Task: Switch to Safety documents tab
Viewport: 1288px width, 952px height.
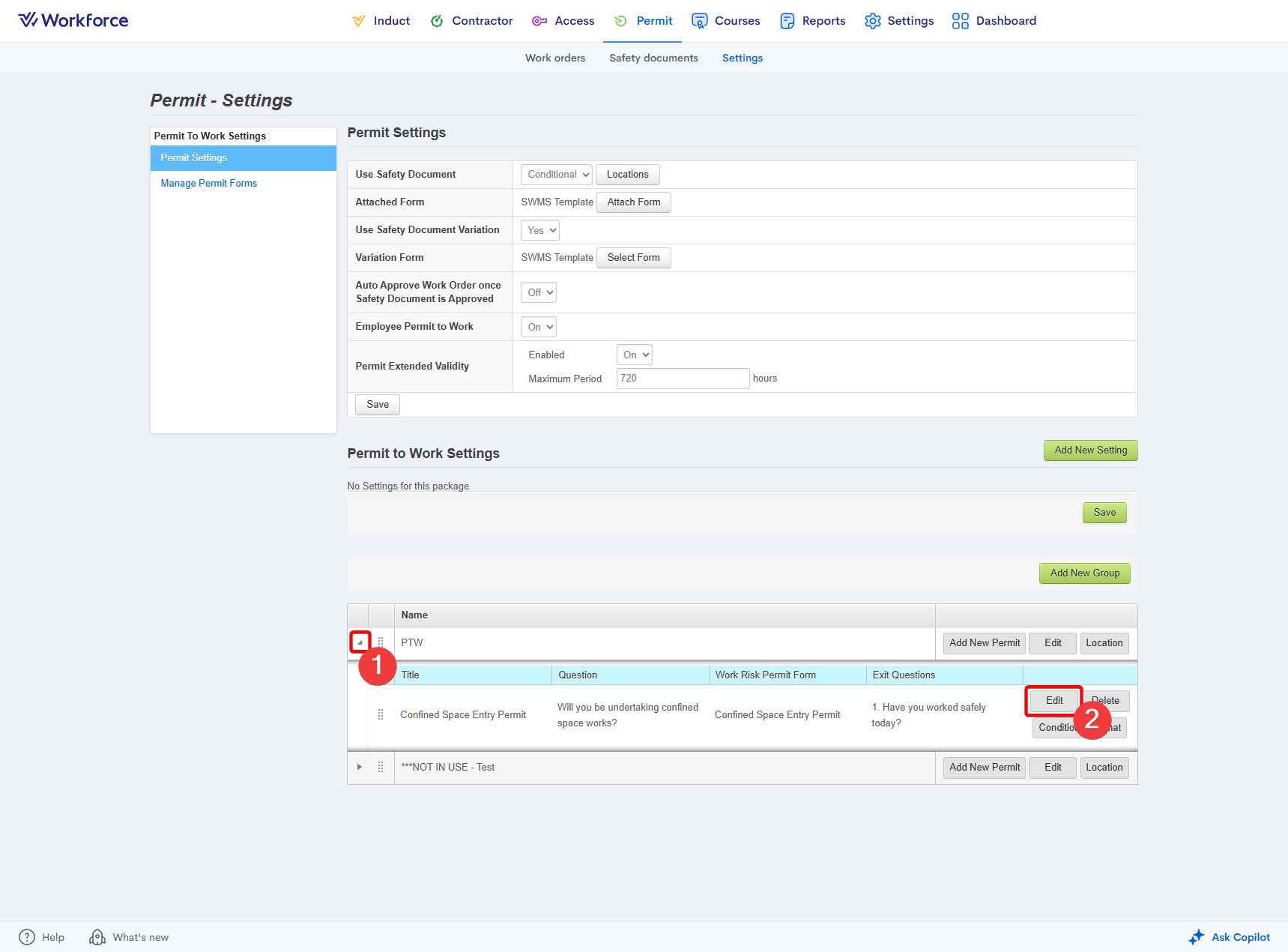Action: click(653, 58)
